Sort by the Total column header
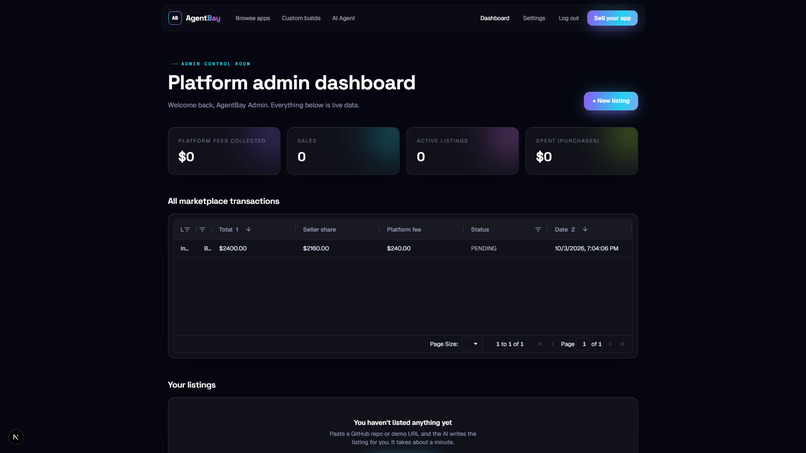806x453 pixels. pos(226,229)
